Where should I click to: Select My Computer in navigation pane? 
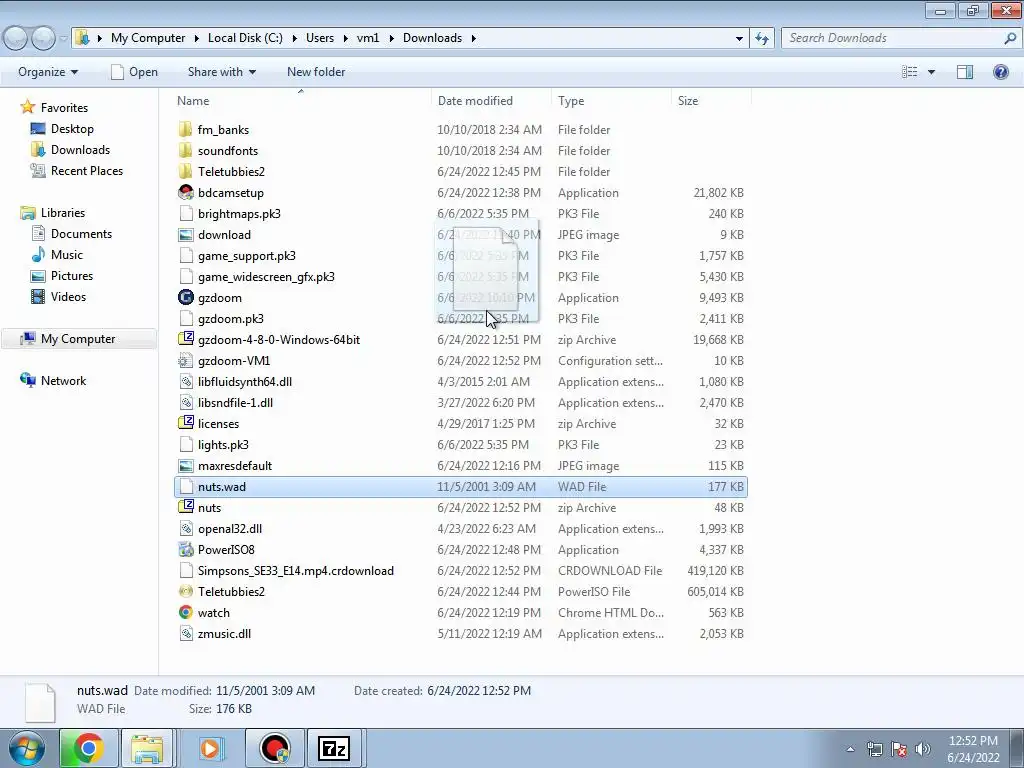point(78,338)
